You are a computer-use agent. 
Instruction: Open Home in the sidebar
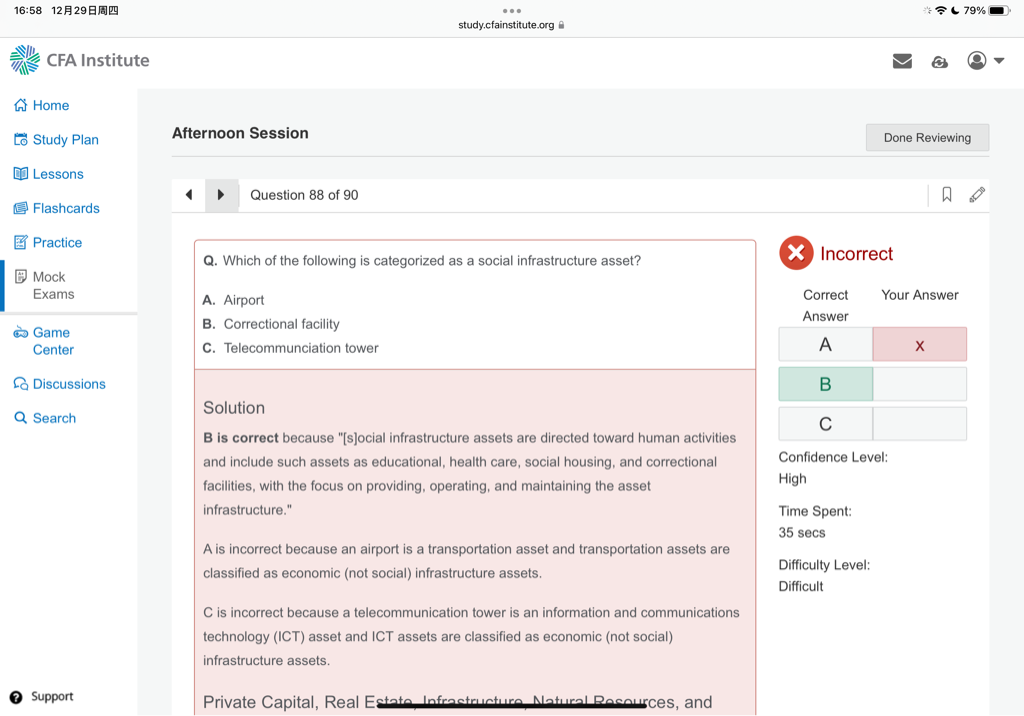click(51, 105)
